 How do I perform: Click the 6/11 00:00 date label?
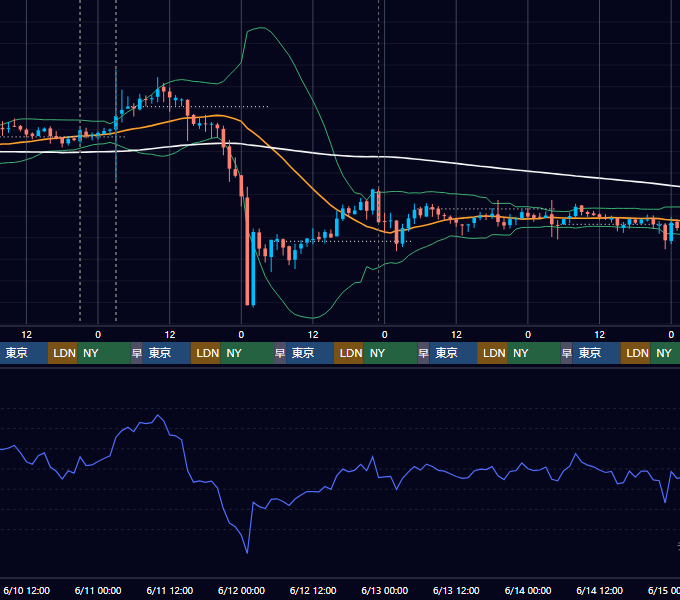98,590
